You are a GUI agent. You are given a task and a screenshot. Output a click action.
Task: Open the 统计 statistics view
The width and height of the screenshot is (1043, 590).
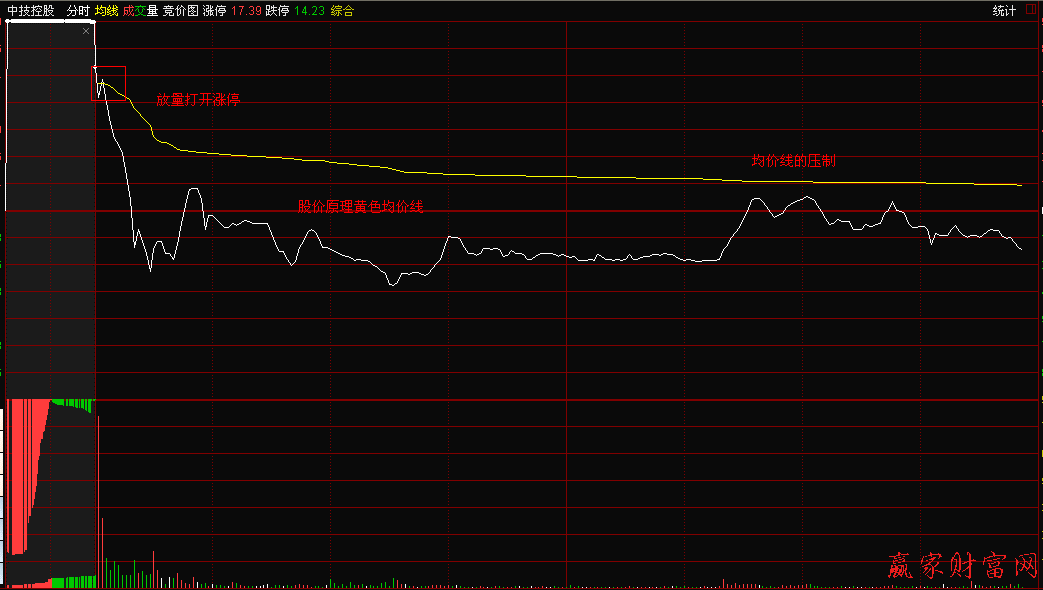click(1004, 11)
